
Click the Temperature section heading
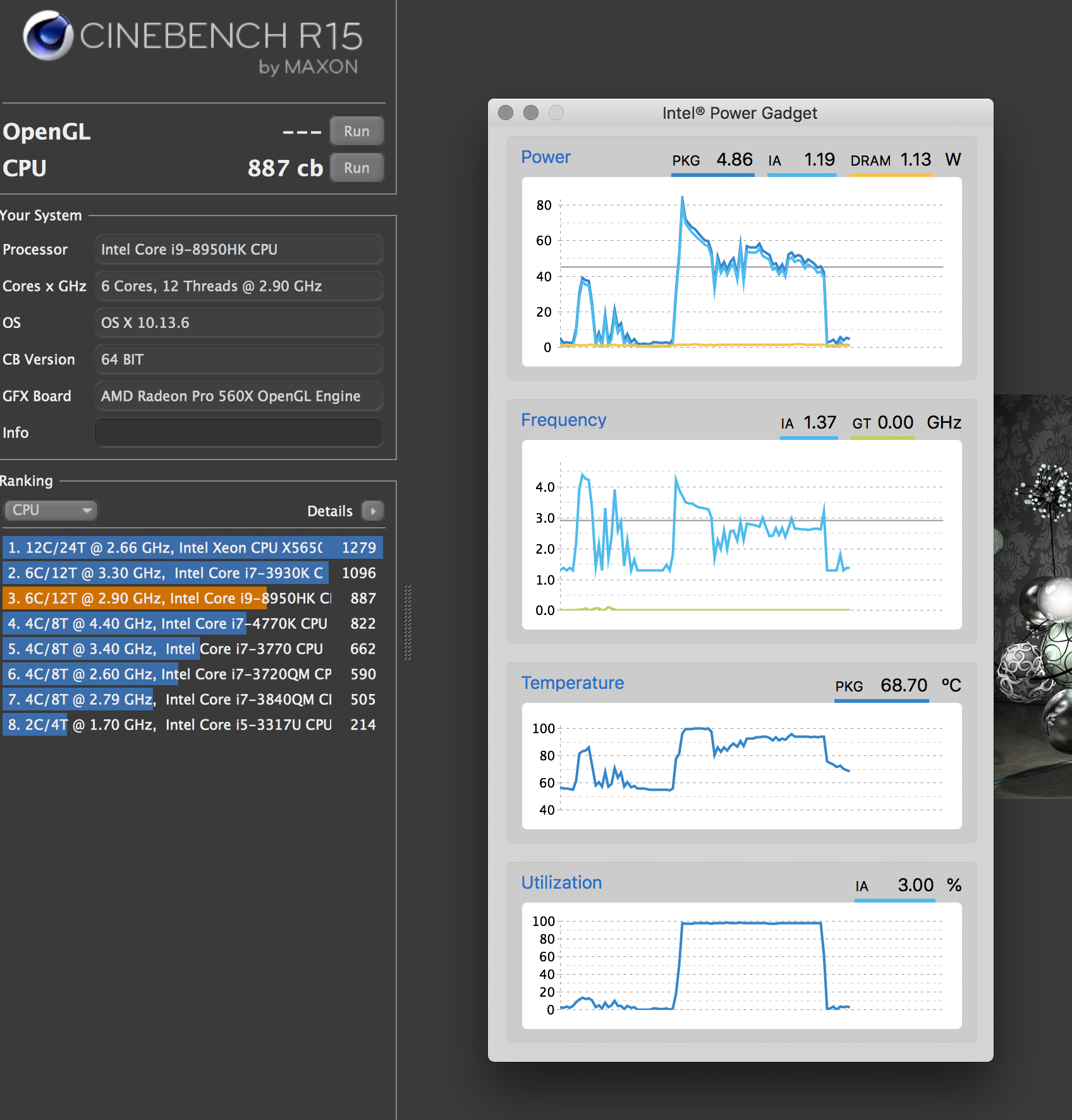[x=572, y=683]
